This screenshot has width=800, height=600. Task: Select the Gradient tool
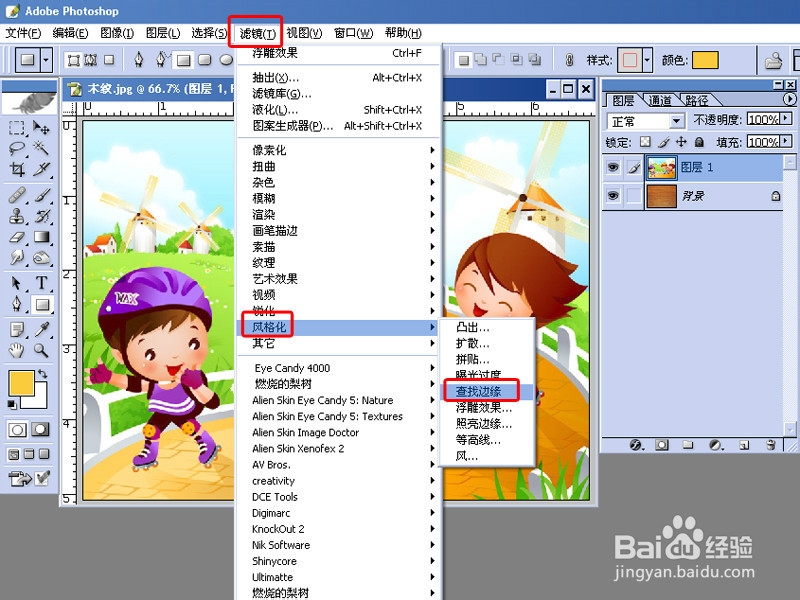click(x=41, y=237)
